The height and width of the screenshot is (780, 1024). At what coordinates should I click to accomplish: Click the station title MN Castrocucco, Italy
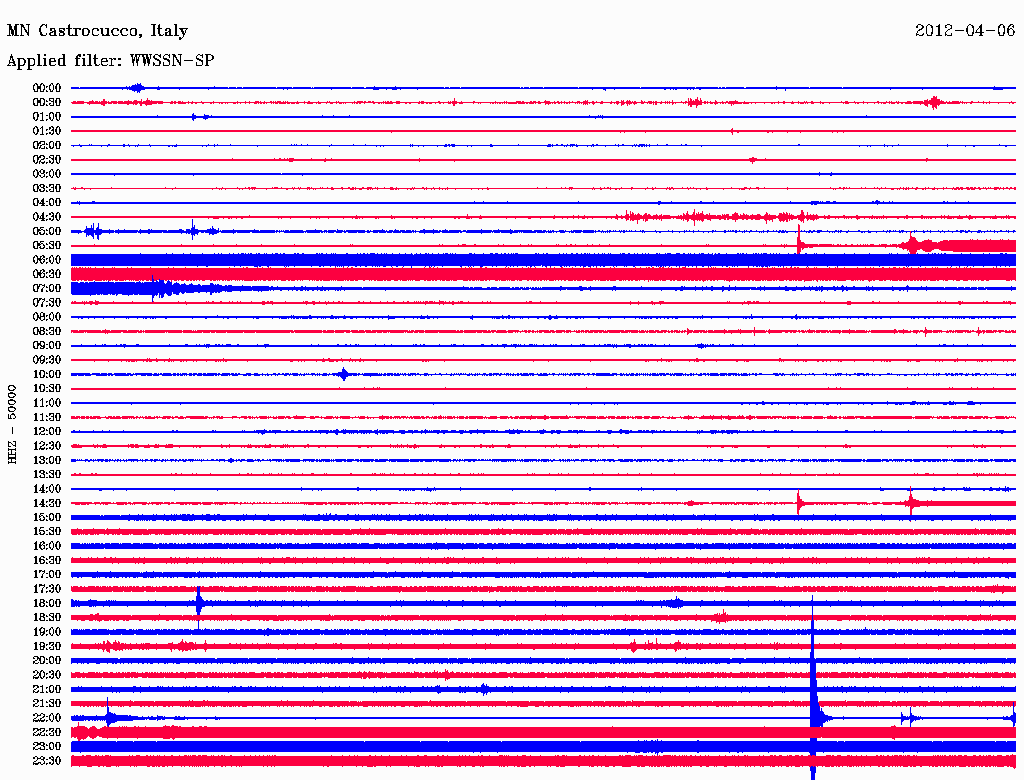tap(97, 31)
